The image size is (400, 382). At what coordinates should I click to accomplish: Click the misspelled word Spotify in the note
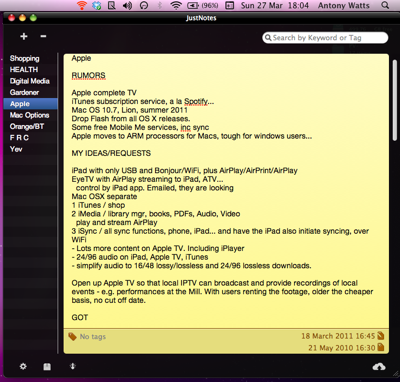tap(196, 101)
